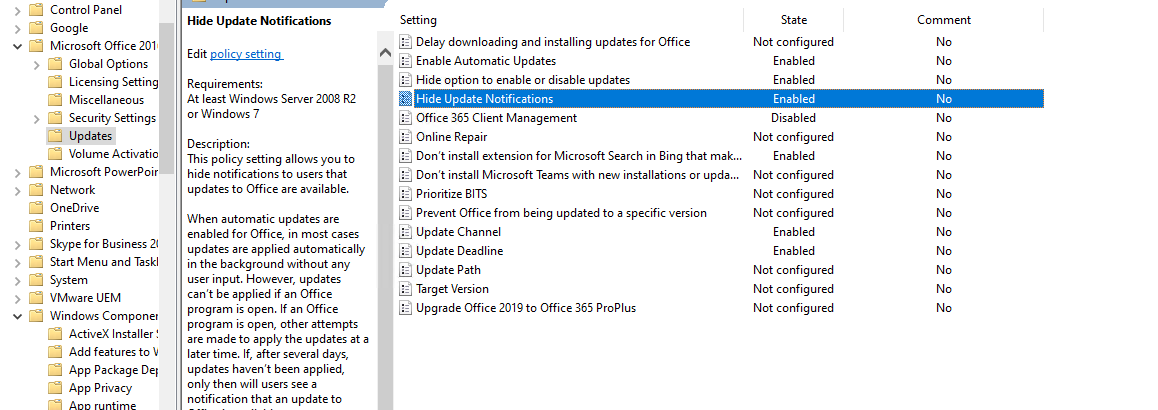Viewport: 1158px width, 410px height.
Task: Click the policy icon beside Prioritize BITS
Action: coord(406,194)
